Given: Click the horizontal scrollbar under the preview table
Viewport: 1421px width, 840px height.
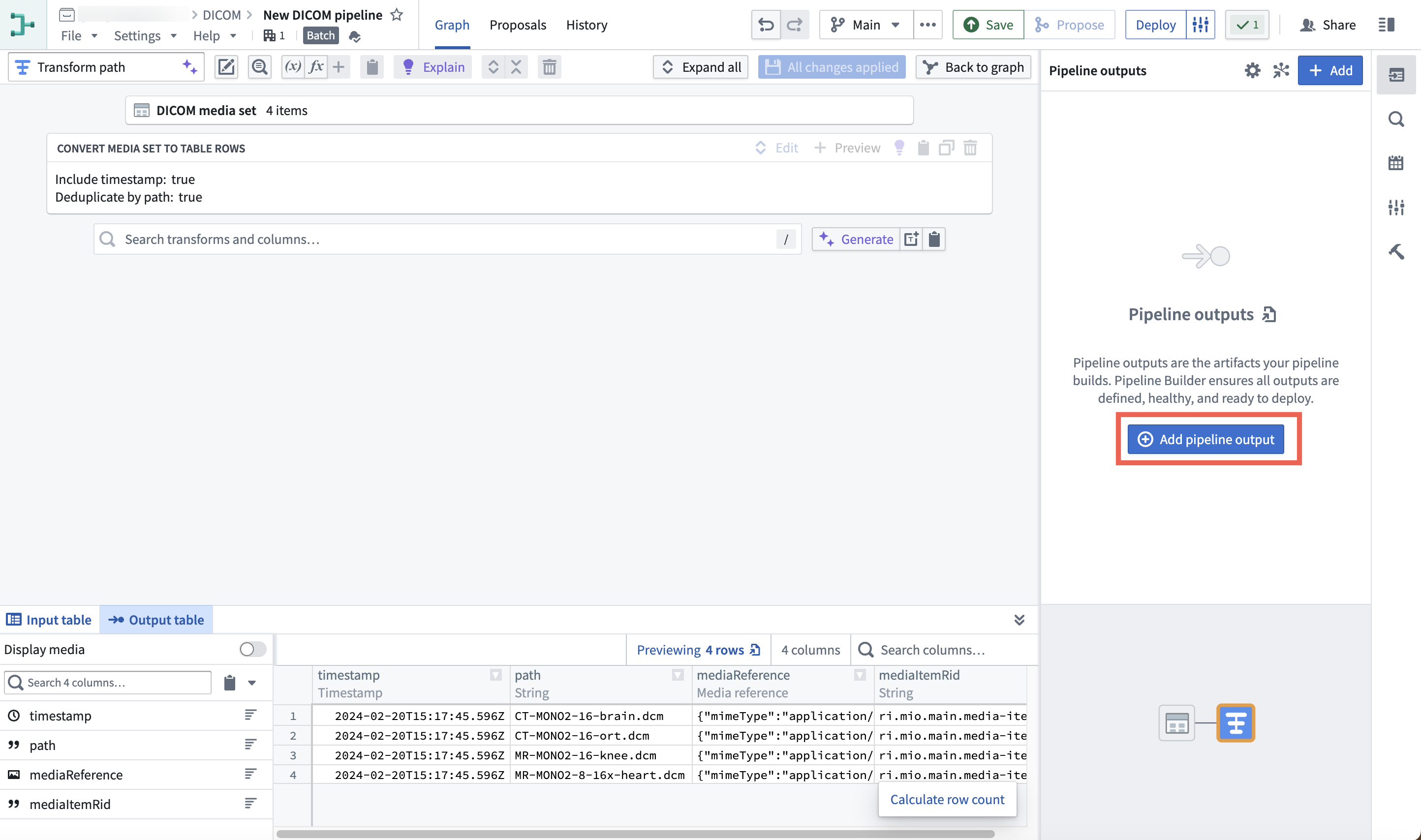Looking at the screenshot, I should click(635, 834).
